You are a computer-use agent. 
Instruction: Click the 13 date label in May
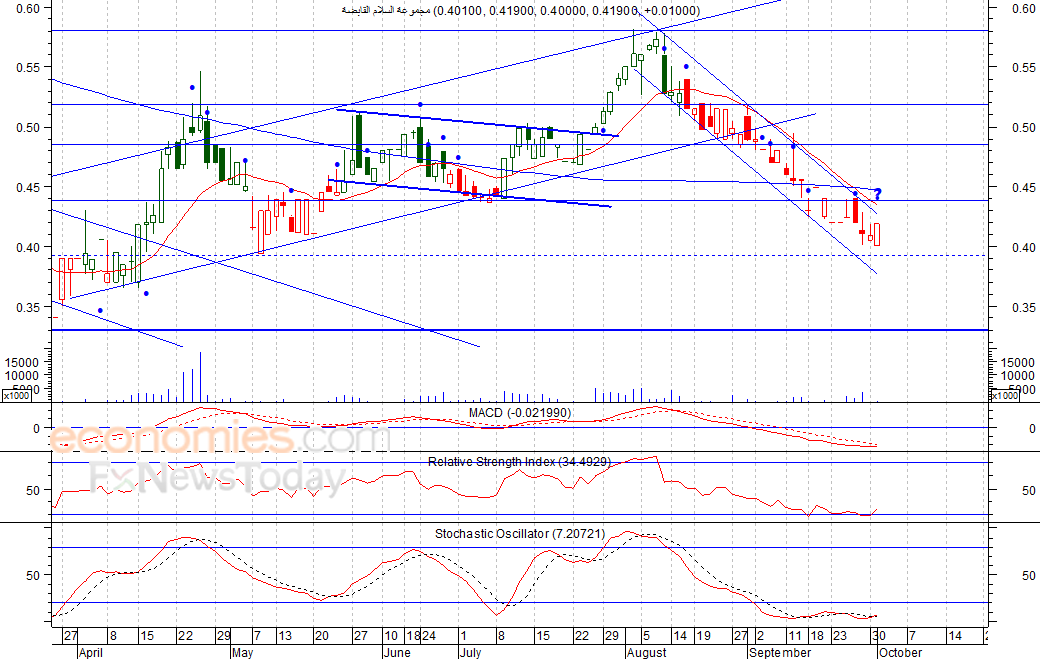click(285, 636)
